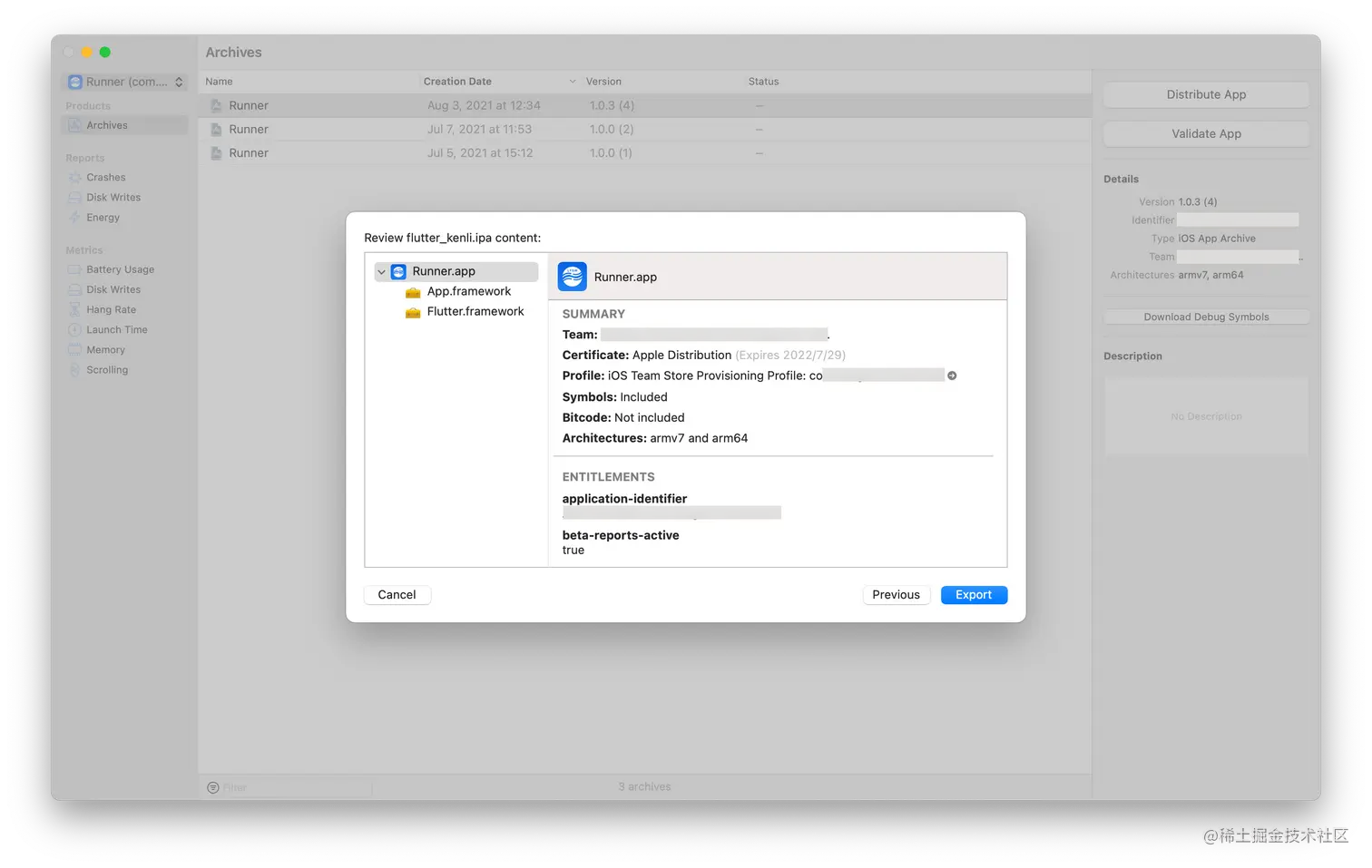The height and width of the screenshot is (868, 1372).
Task: Open Scrolling metric in sidebar
Action: [x=124, y=370]
